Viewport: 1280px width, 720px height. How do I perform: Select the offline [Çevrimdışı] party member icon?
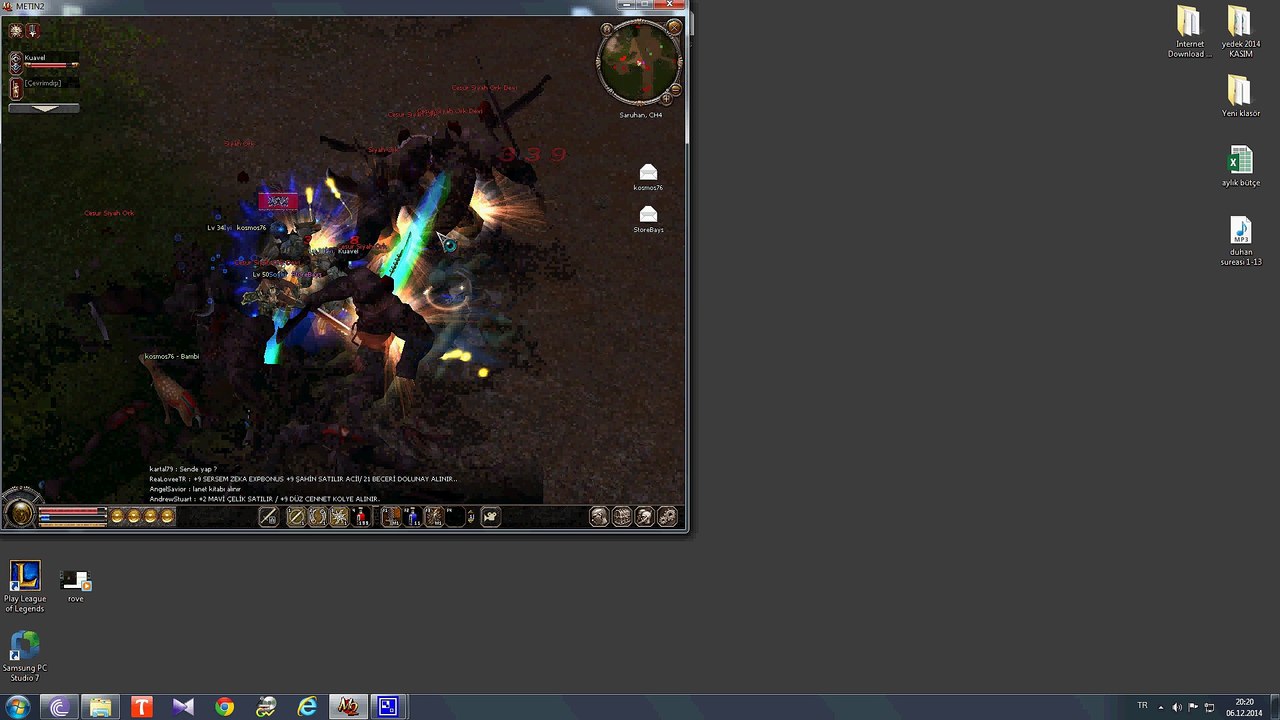[x=16, y=88]
